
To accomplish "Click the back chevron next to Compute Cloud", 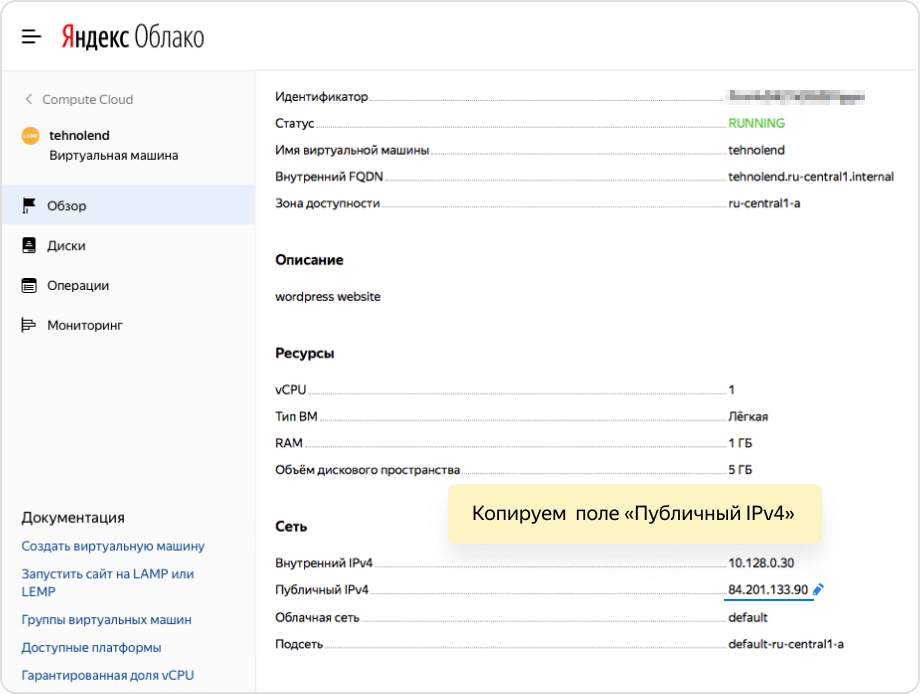I will pyautogui.click(x=28, y=99).
